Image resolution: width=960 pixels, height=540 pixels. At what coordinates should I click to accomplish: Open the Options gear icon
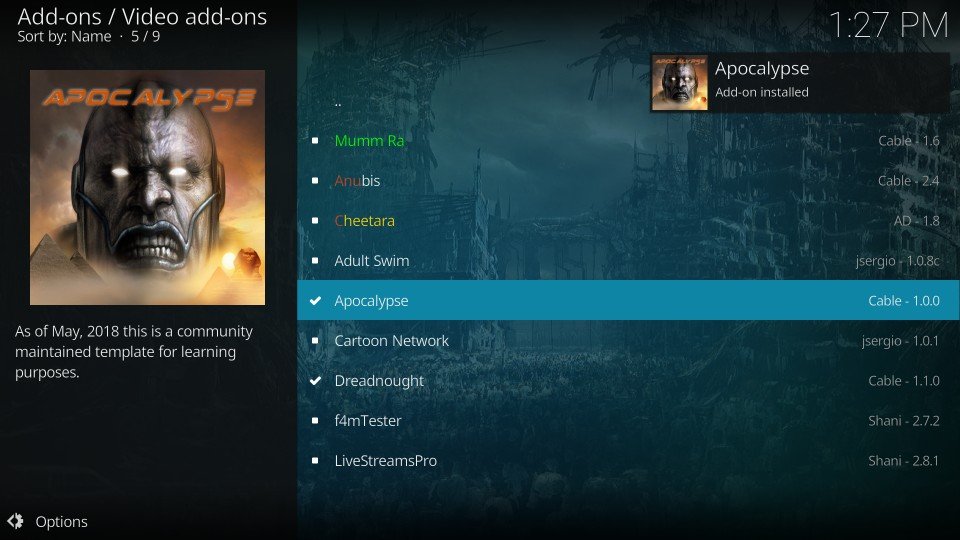15,521
